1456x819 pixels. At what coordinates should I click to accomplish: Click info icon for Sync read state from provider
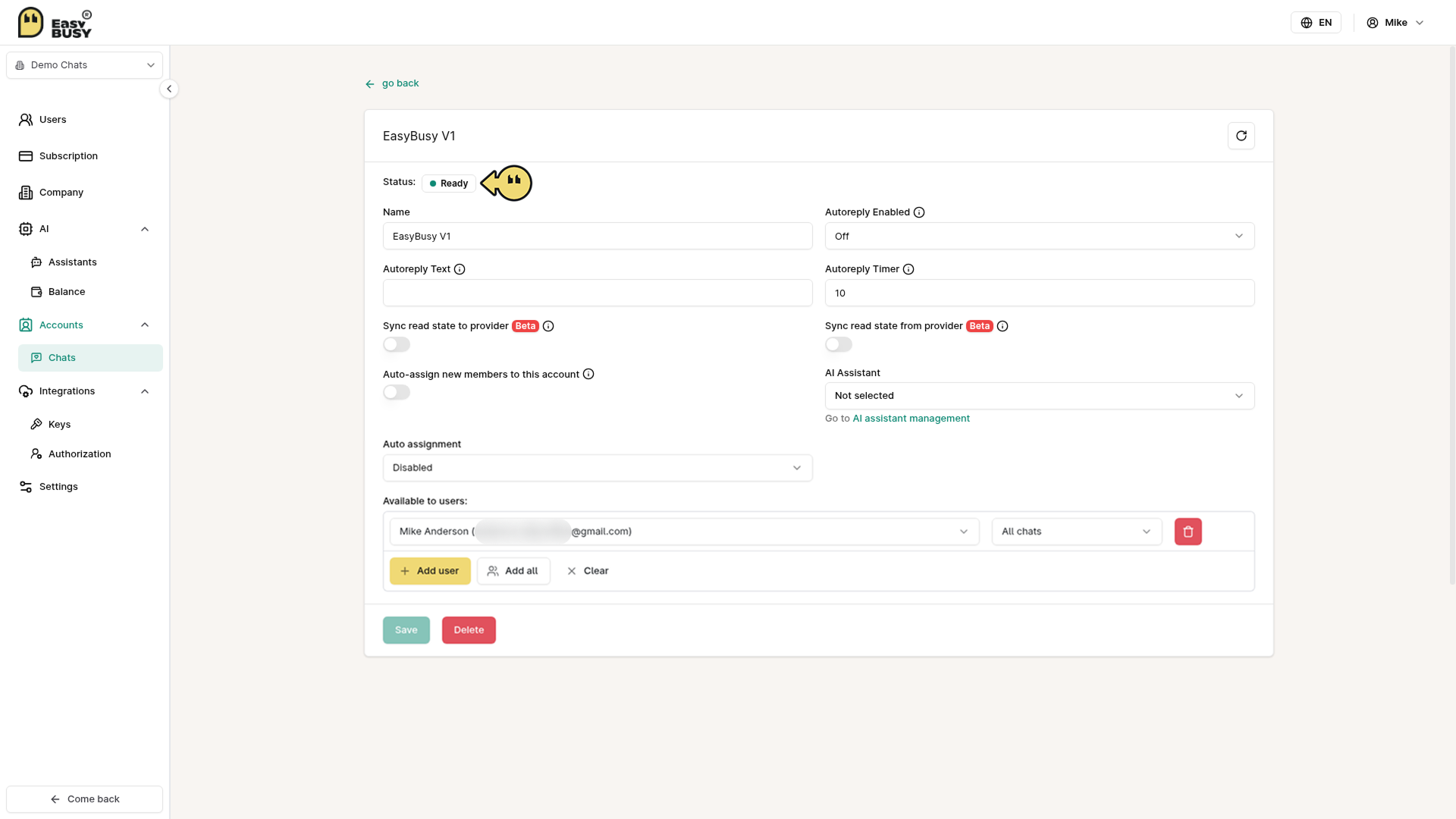click(x=1003, y=326)
